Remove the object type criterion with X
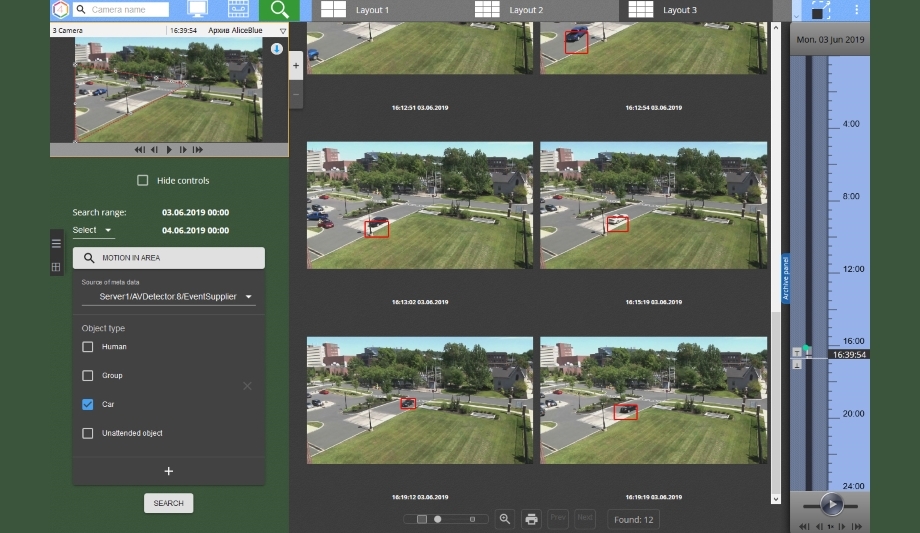Viewport: 920px width, 533px height. [247, 386]
